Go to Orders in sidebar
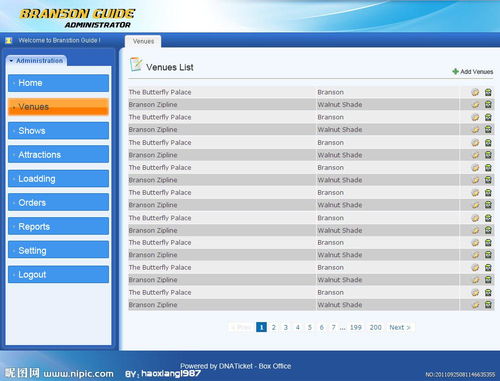Screen dimensions: 500x381 point(58,202)
